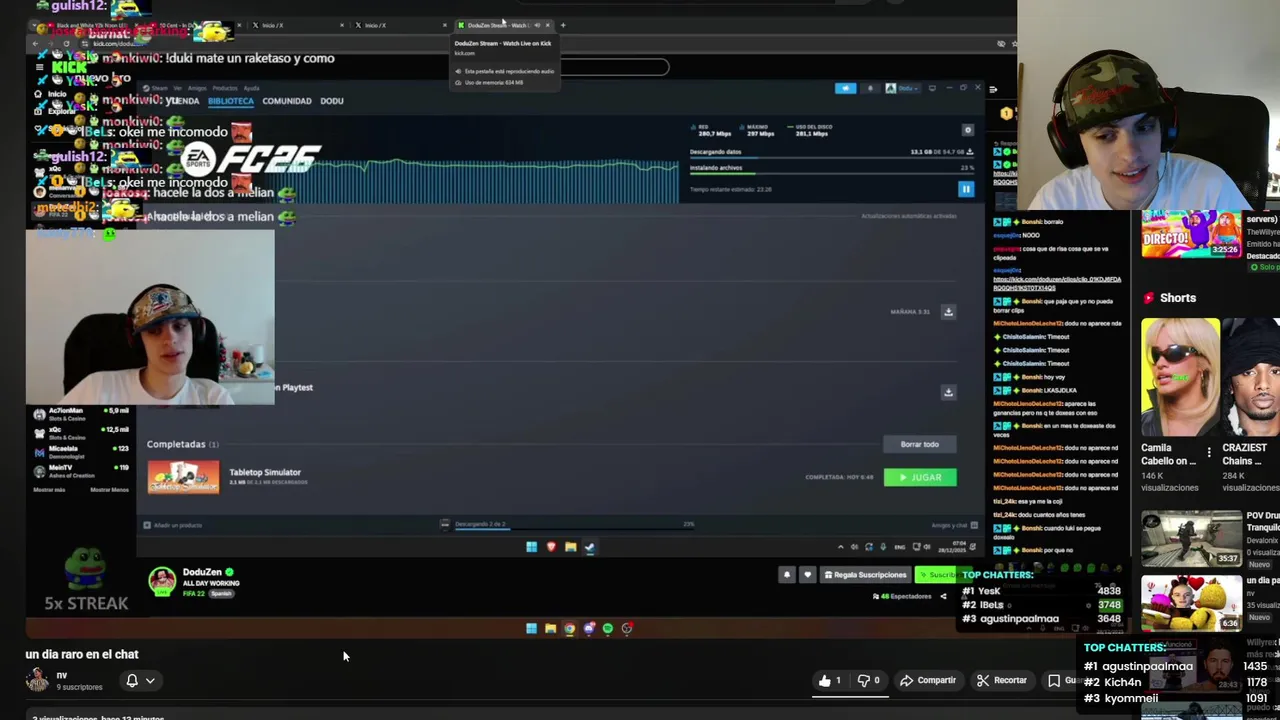
Task: Click the green JUGAR button for Tabletop Simulator
Action: (920, 477)
